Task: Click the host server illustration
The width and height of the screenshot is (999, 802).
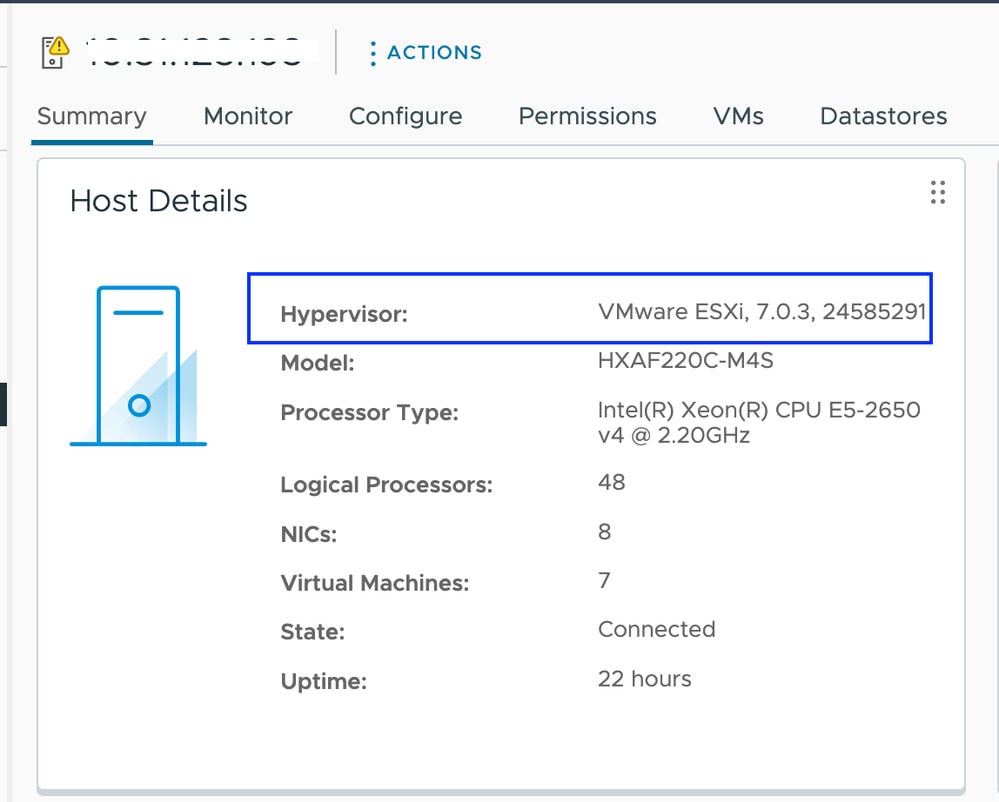Action: click(138, 366)
